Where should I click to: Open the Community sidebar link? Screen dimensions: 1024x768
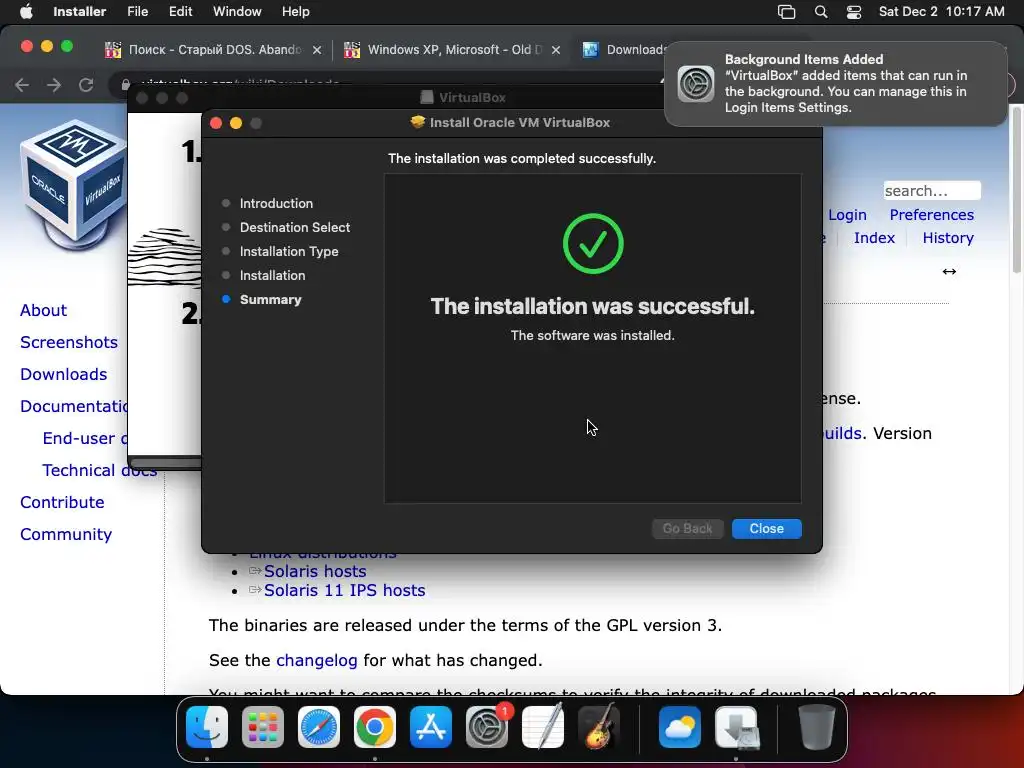(x=66, y=534)
